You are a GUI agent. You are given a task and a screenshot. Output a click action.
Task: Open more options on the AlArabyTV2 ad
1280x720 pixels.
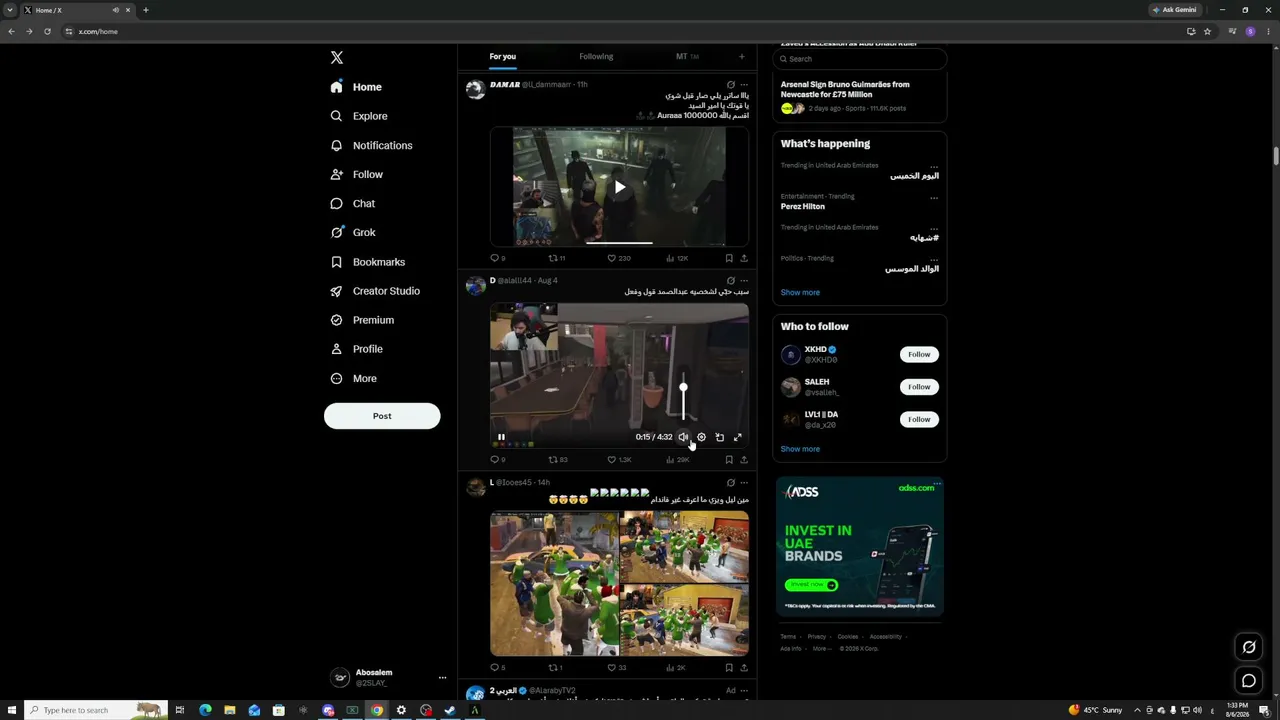[744, 690]
